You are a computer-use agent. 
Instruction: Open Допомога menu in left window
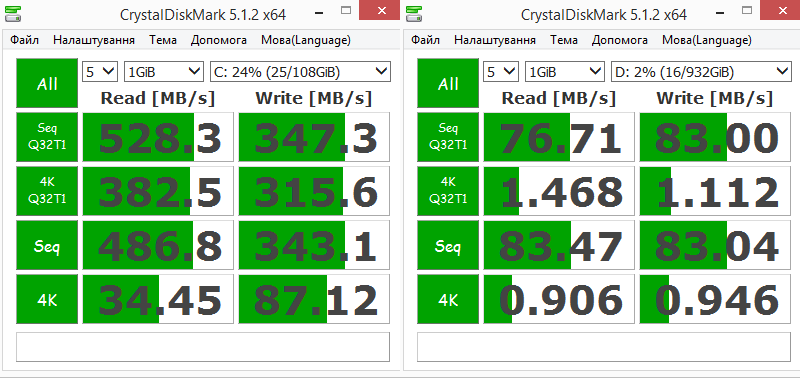pyautogui.click(x=219, y=40)
